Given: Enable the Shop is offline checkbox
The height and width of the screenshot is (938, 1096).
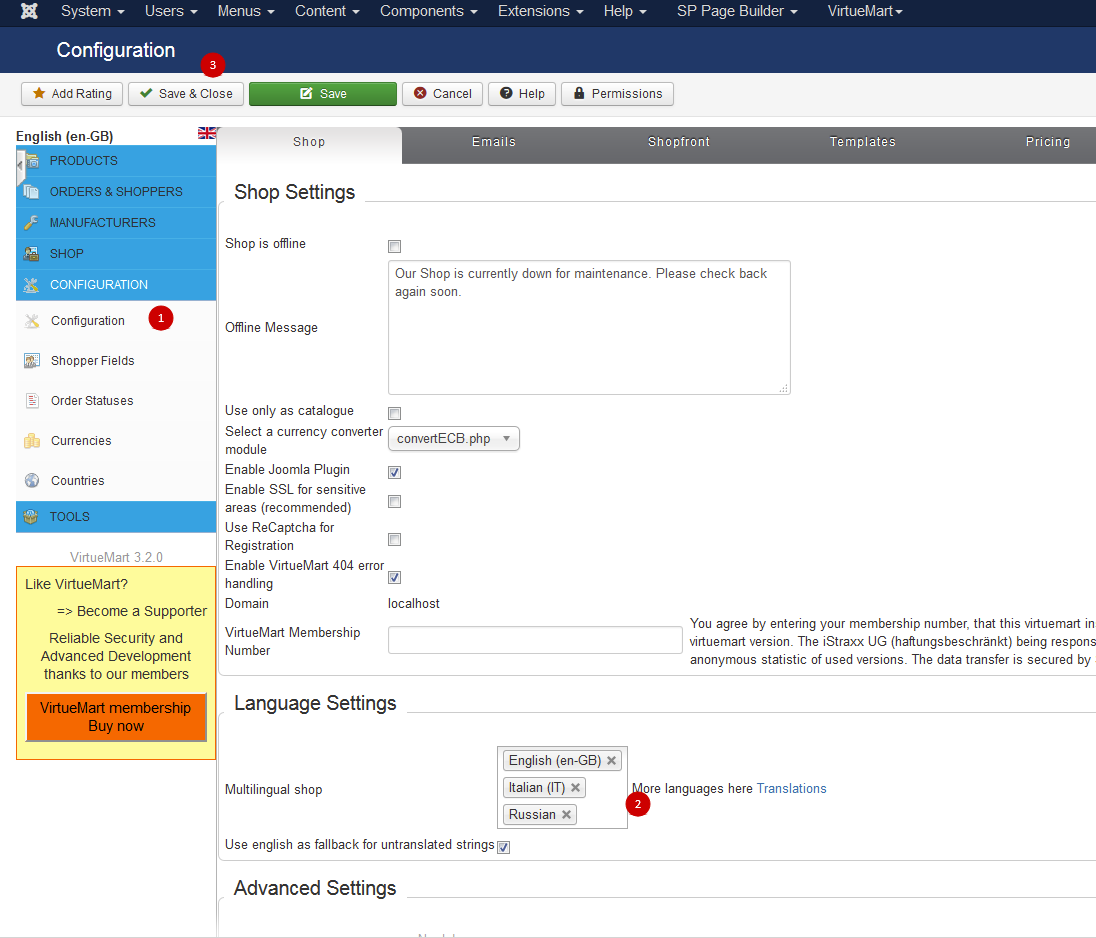Looking at the screenshot, I should tap(394, 246).
